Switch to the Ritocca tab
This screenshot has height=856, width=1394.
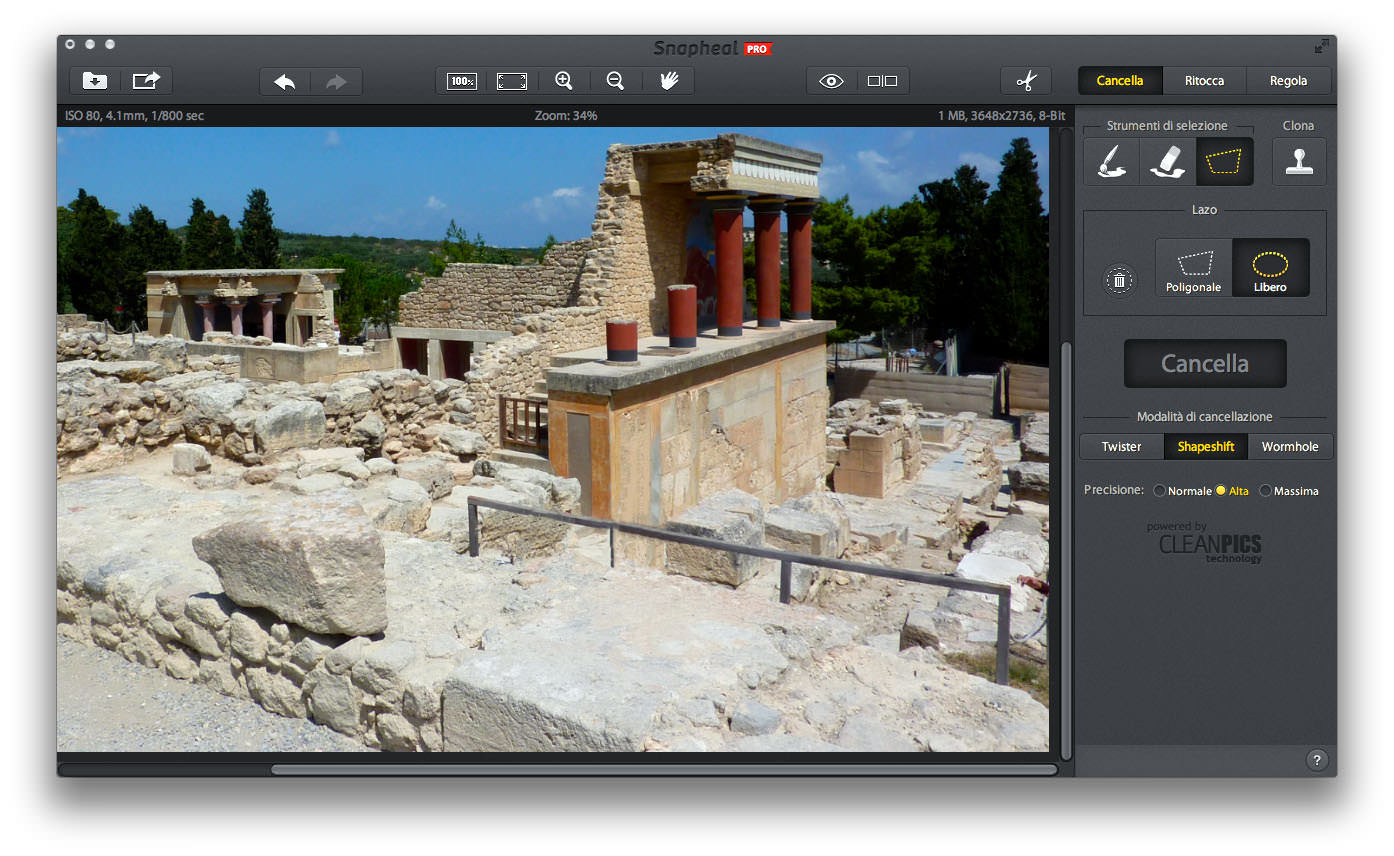click(x=1204, y=81)
